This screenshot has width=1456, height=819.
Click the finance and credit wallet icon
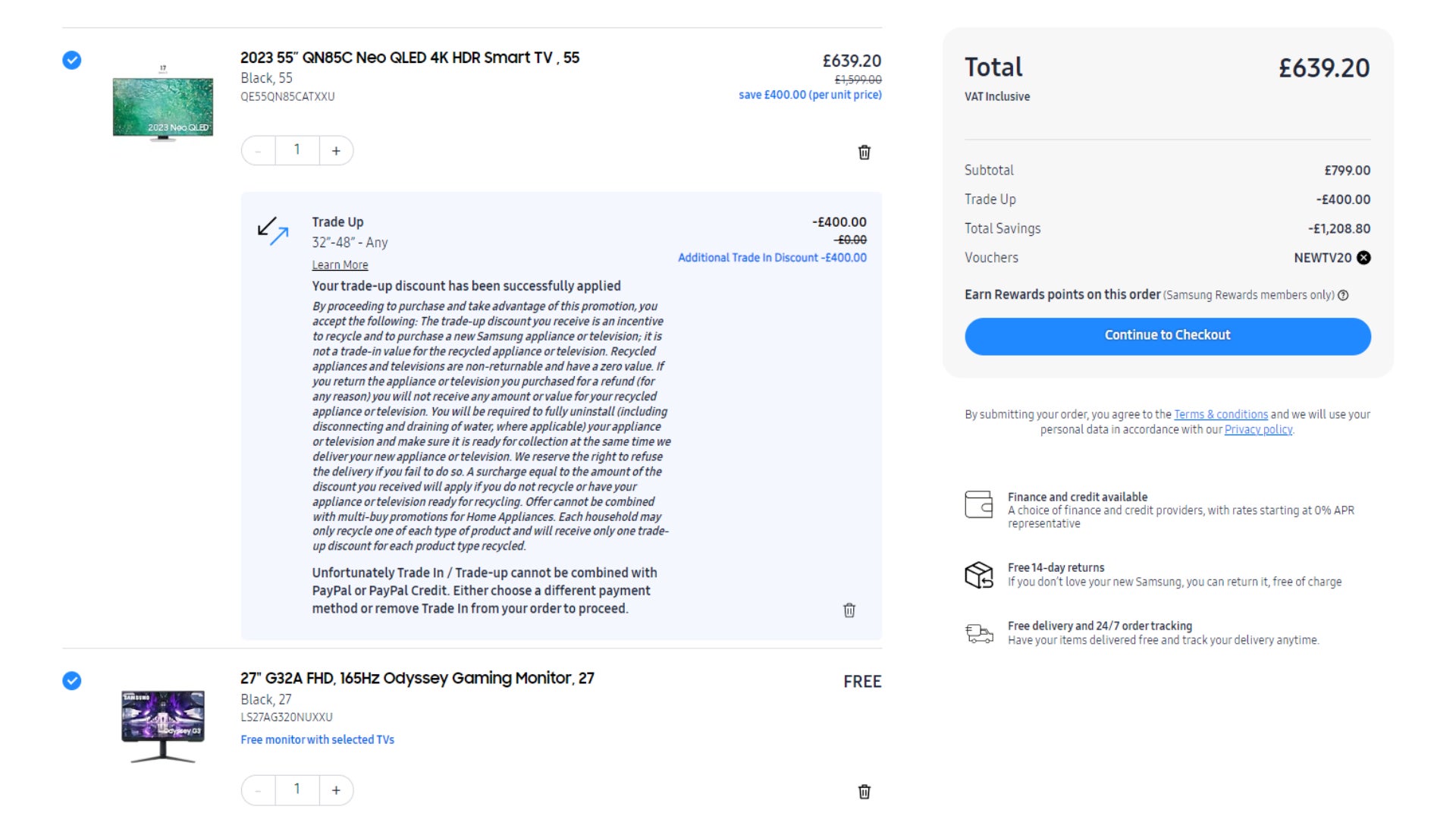pyautogui.click(x=978, y=504)
